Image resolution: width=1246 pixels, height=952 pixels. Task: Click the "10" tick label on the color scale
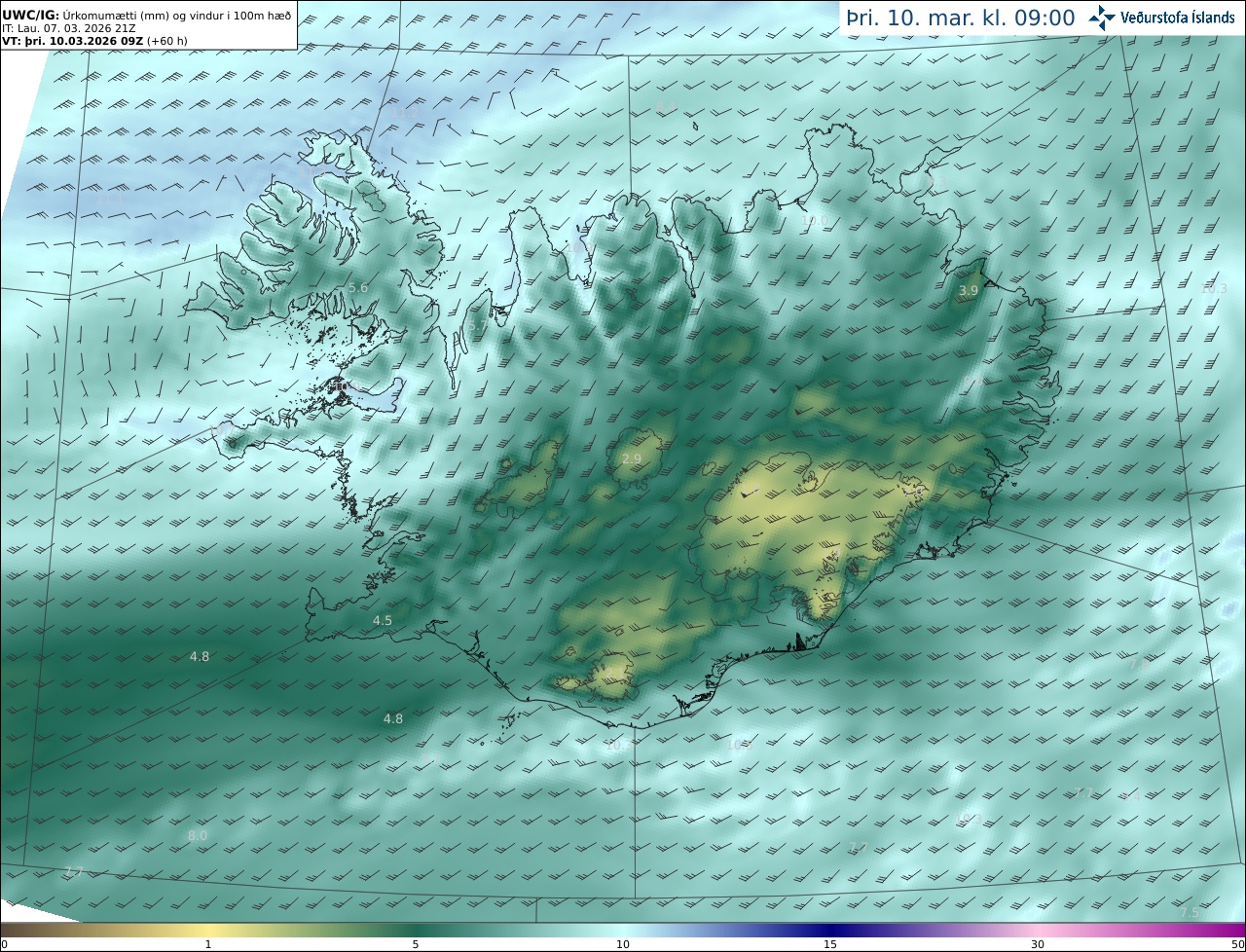[x=623, y=944]
